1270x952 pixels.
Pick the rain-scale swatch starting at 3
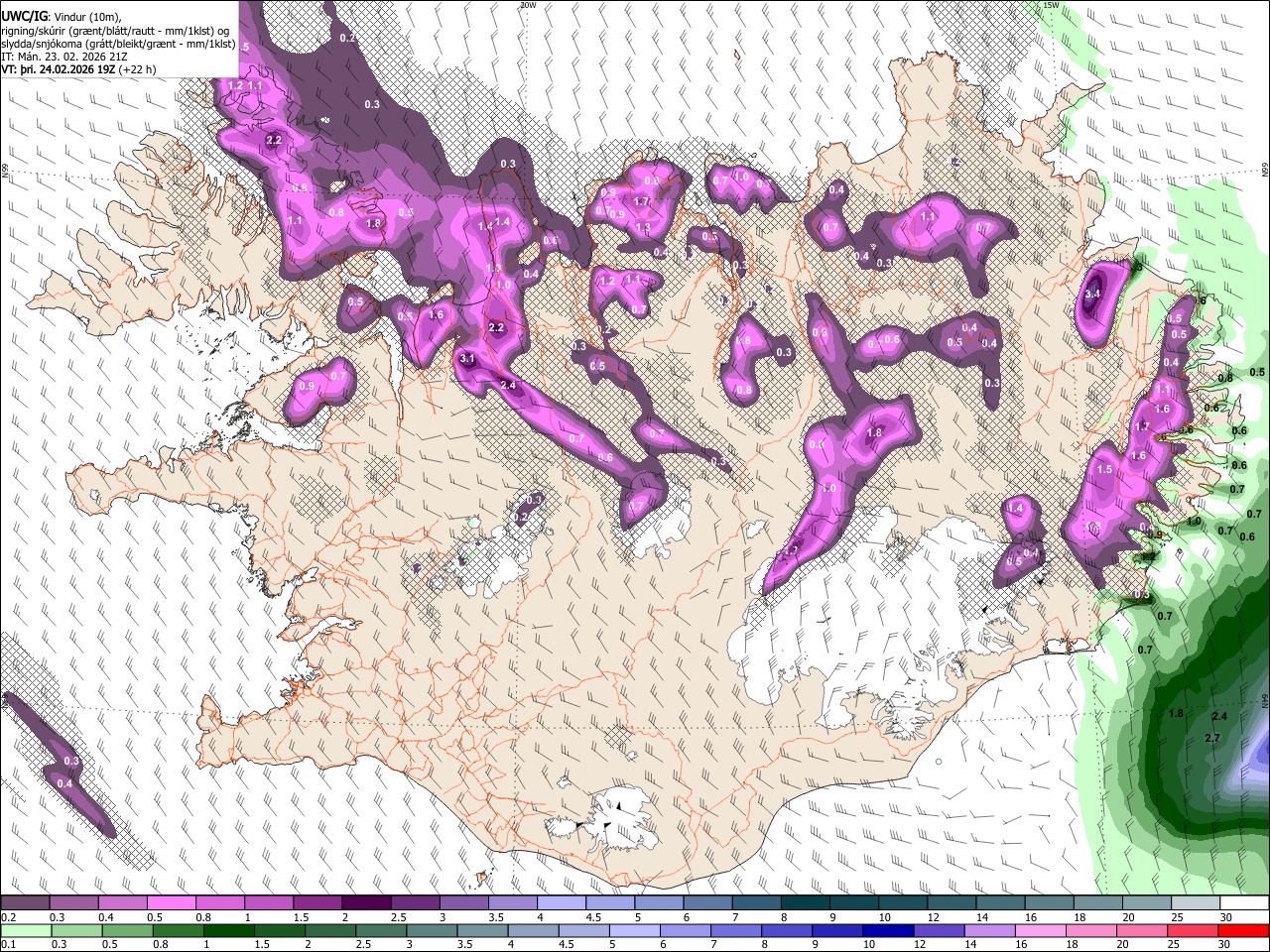click(x=432, y=931)
